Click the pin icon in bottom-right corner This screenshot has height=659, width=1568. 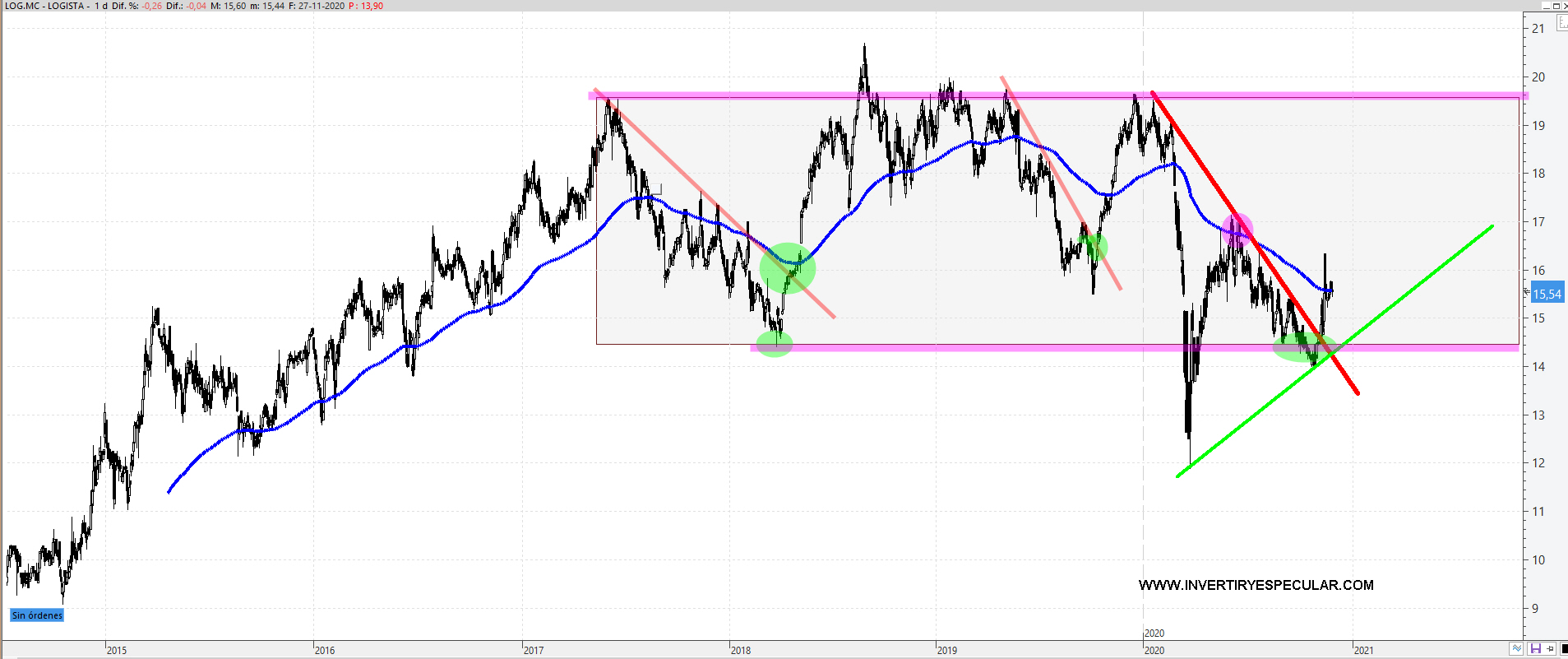[x=1550, y=649]
